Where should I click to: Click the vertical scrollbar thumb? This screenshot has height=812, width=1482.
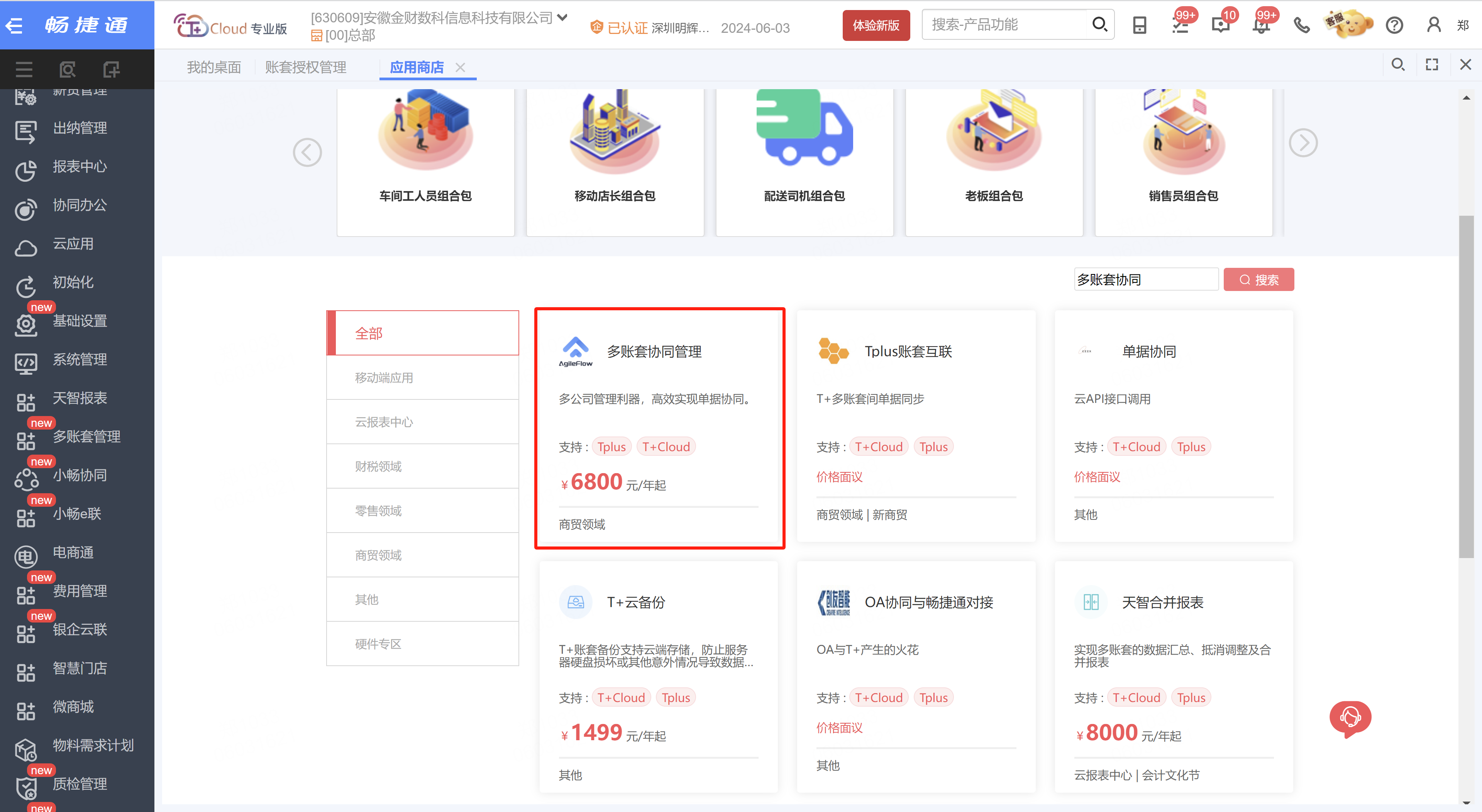(x=1466, y=386)
